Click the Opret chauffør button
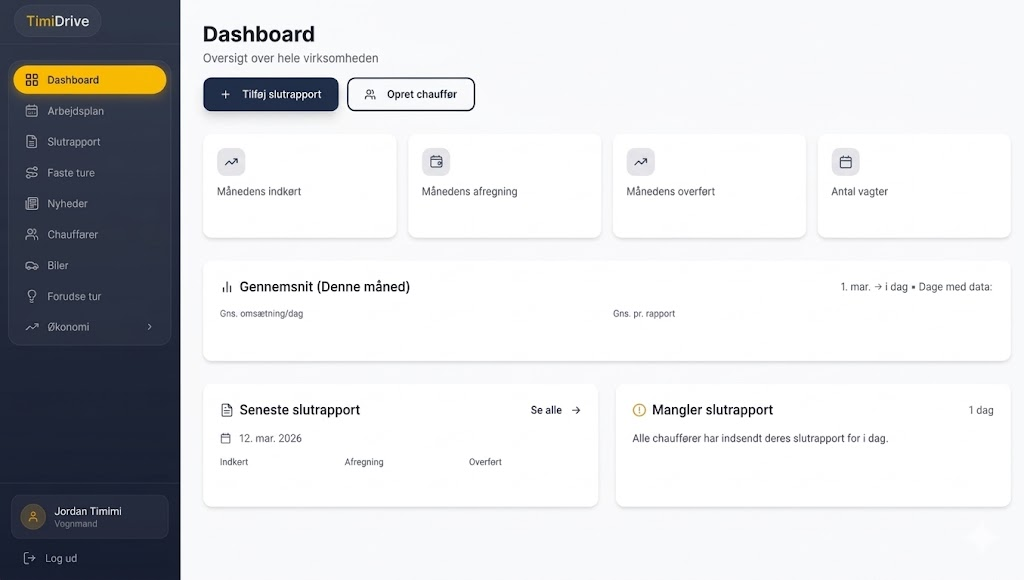 pyautogui.click(x=411, y=94)
